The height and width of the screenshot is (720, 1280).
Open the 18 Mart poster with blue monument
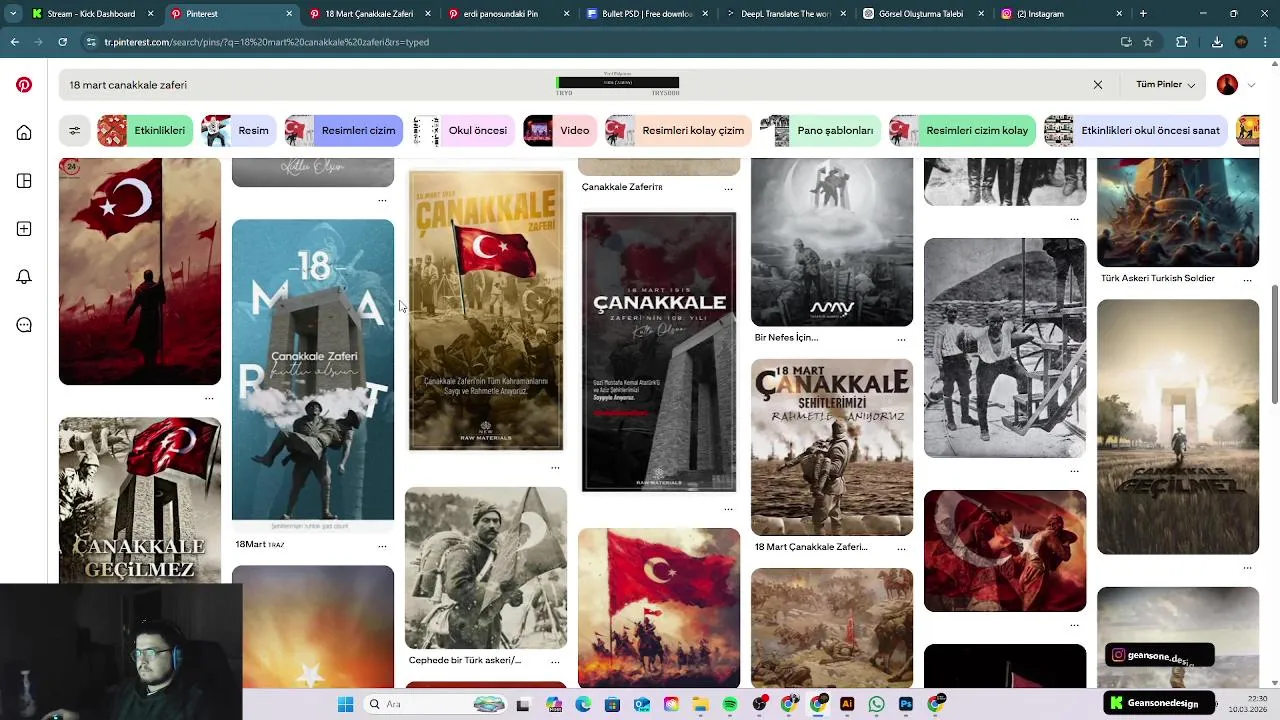click(313, 376)
